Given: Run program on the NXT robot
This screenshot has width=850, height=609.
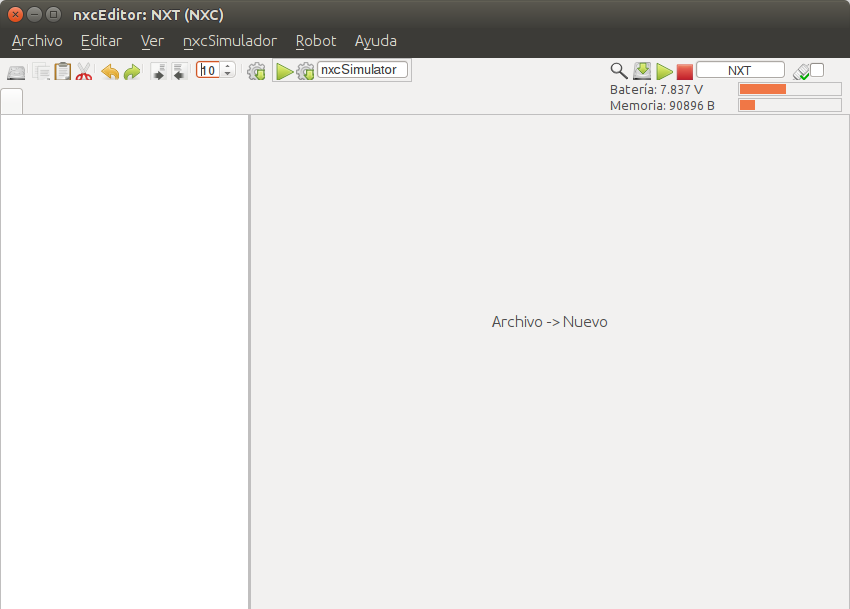Looking at the screenshot, I should (x=664, y=71).
